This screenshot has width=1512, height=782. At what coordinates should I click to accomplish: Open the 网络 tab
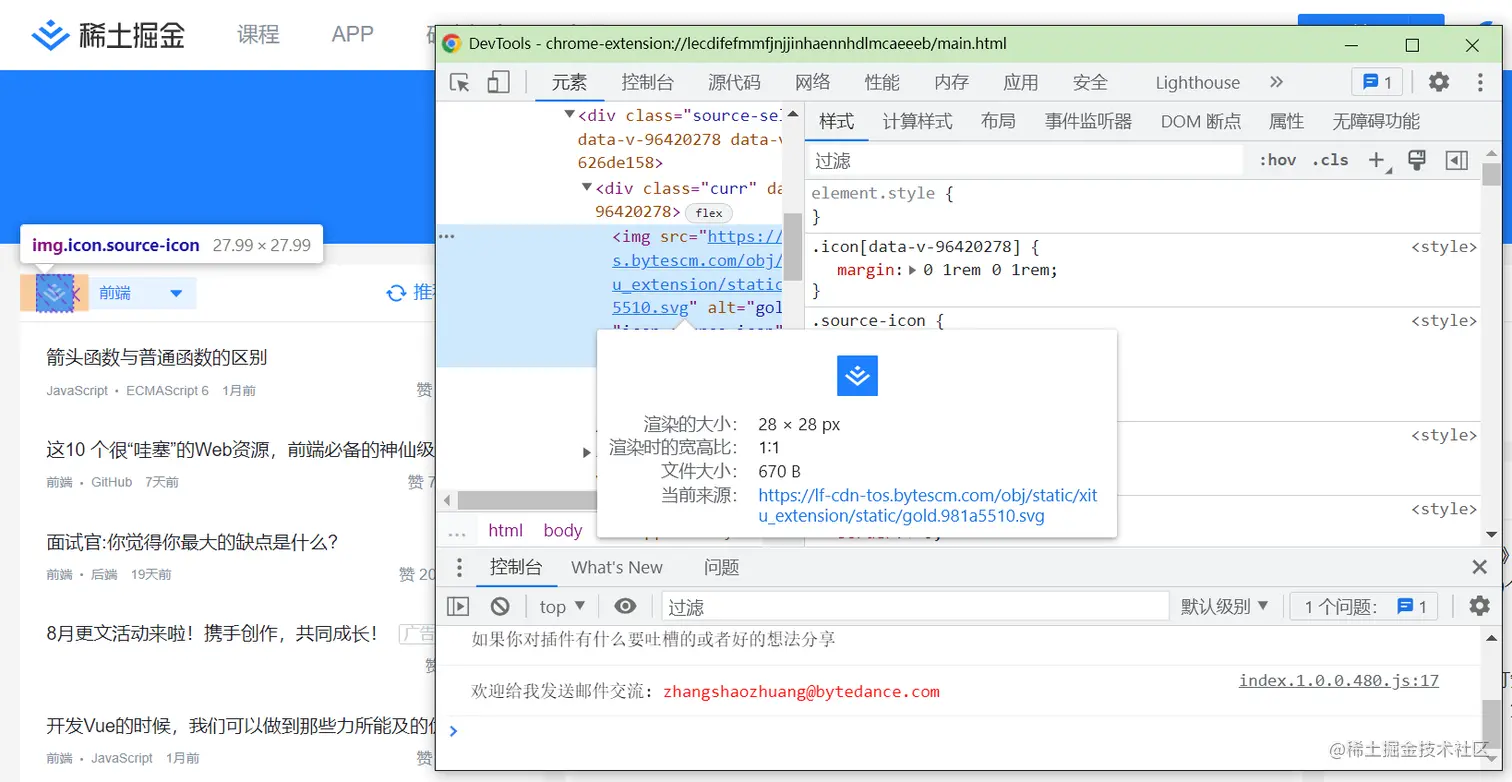(813, 83)
